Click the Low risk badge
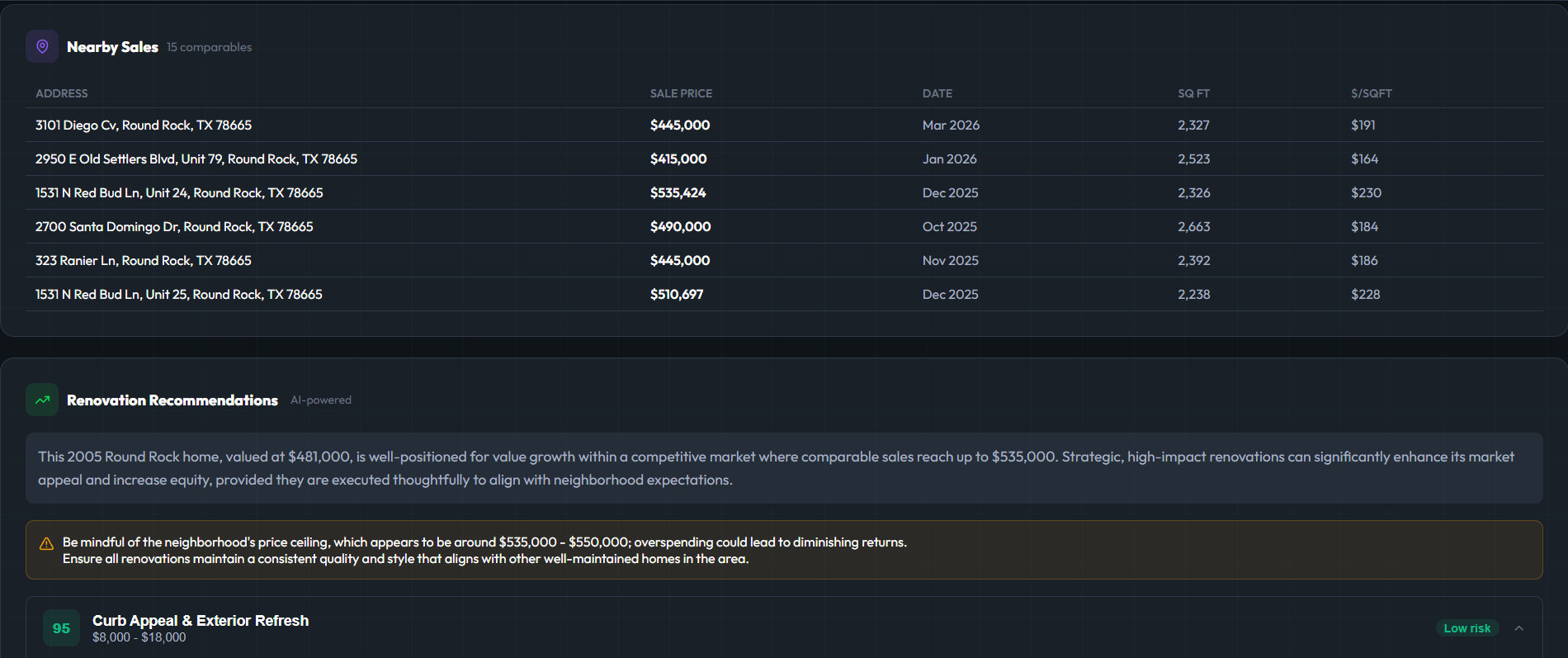1568x658 pixels. [1466, 628]
